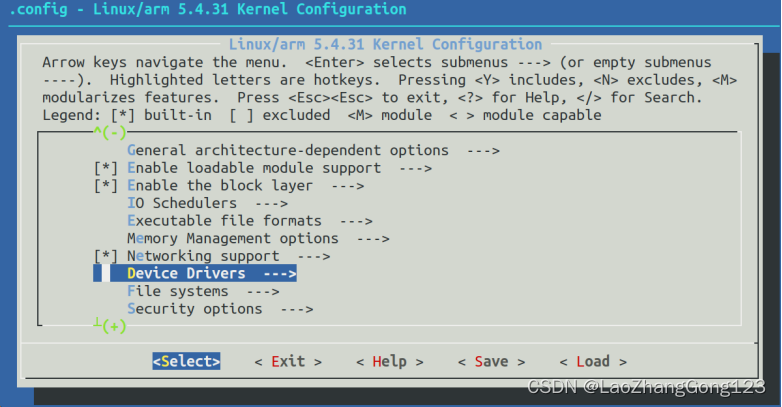Click the arrow after Memory Management options
The width and height of the screenshot is (782, 407).
tap(373, 239)
